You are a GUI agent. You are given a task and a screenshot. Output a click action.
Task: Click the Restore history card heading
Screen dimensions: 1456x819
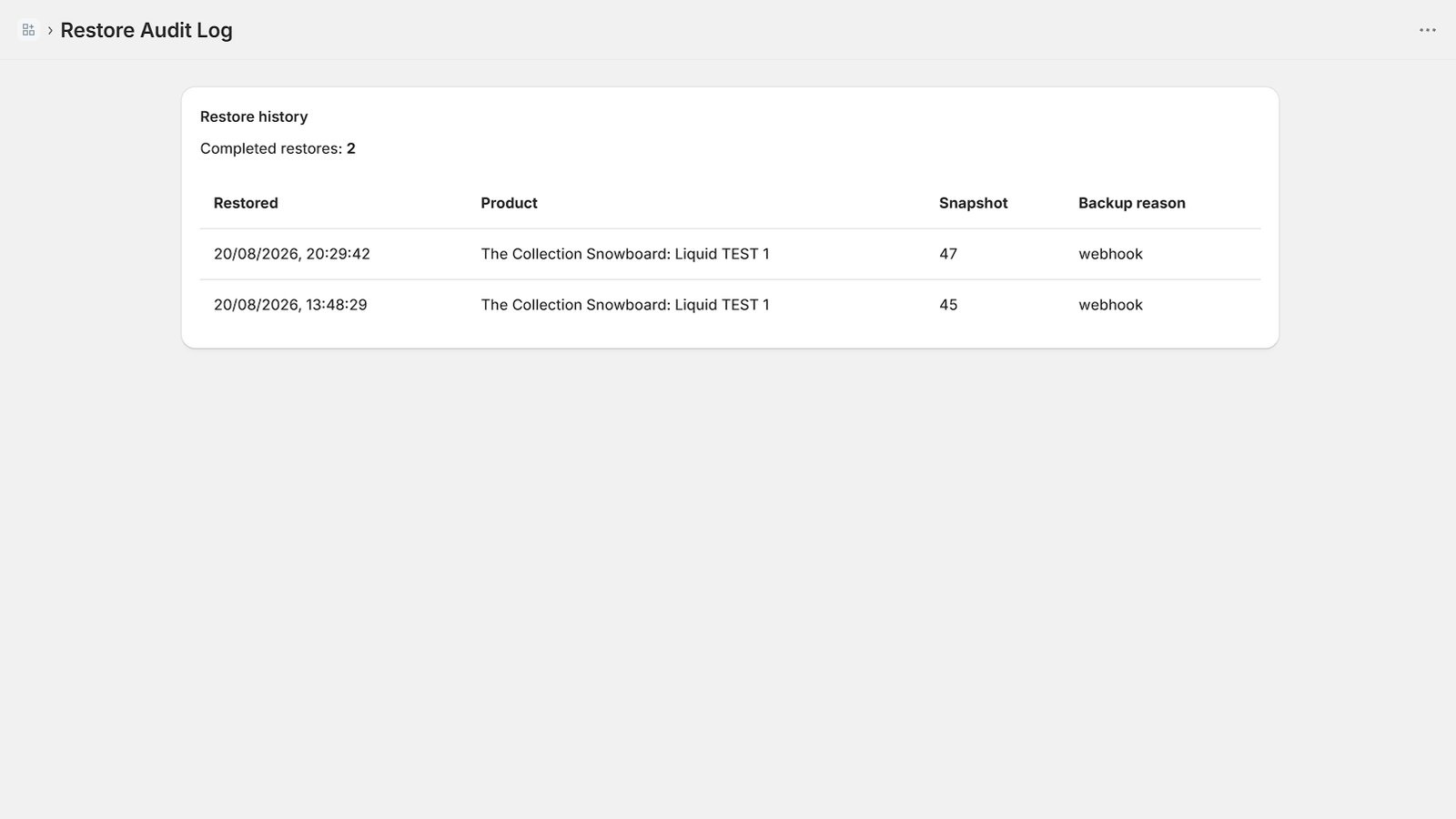(x=254, y=116)
